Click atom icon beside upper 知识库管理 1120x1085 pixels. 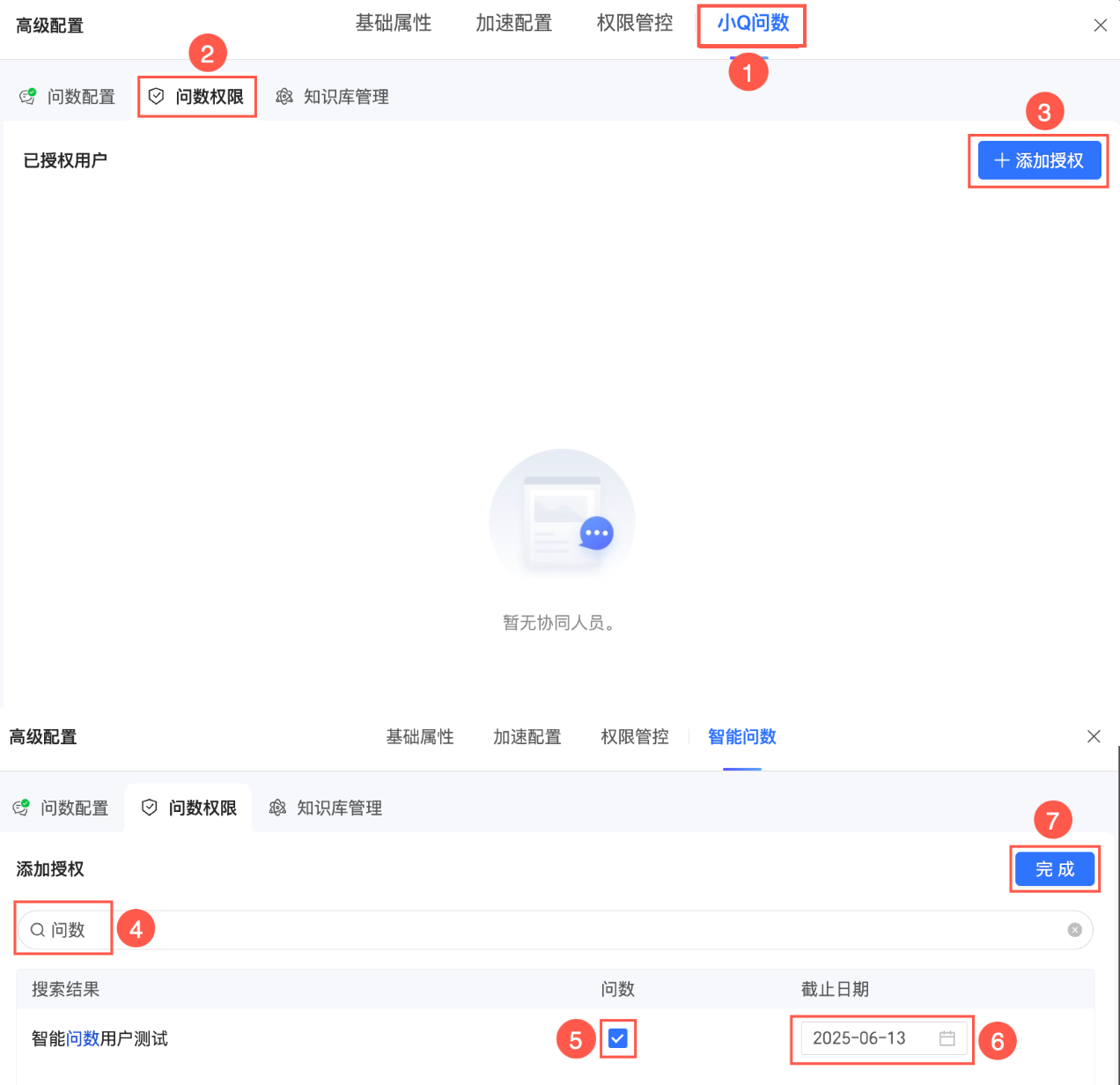point(284,97)
